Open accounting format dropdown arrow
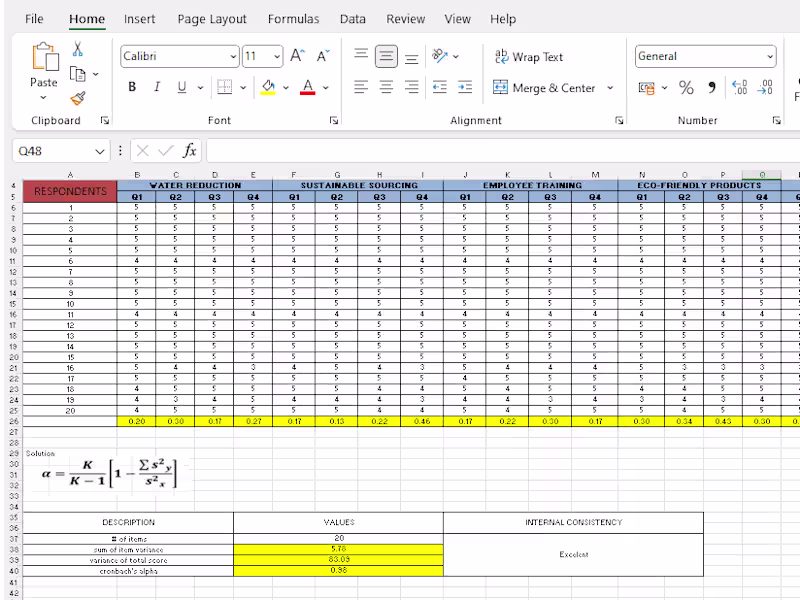This screenshot has height=600, width=800. click(x=664, y=88)
